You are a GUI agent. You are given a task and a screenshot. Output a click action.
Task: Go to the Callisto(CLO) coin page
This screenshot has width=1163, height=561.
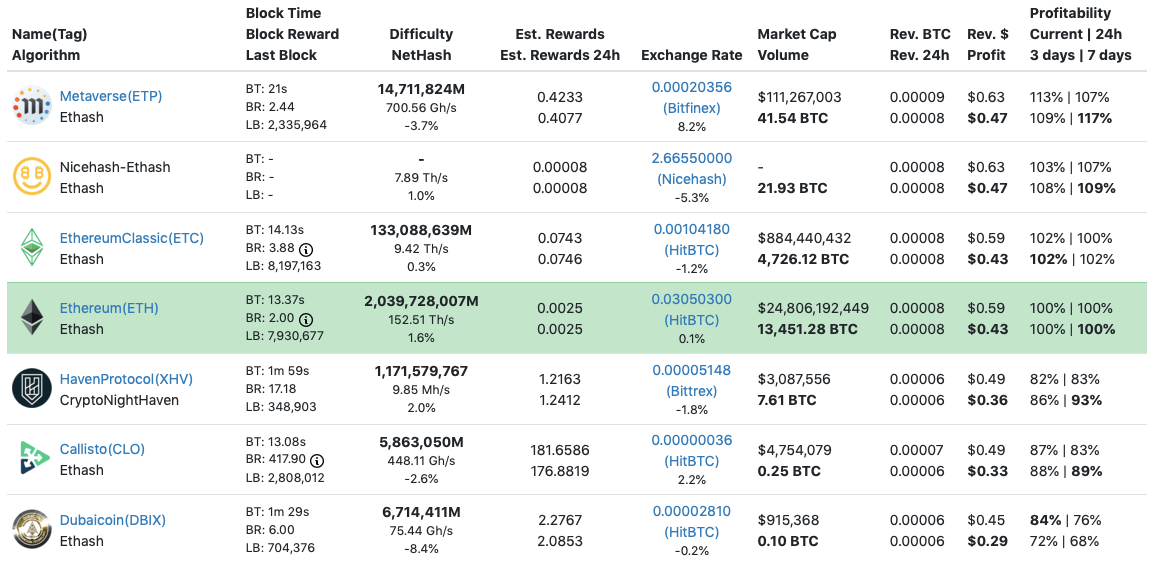pos(102,449)
